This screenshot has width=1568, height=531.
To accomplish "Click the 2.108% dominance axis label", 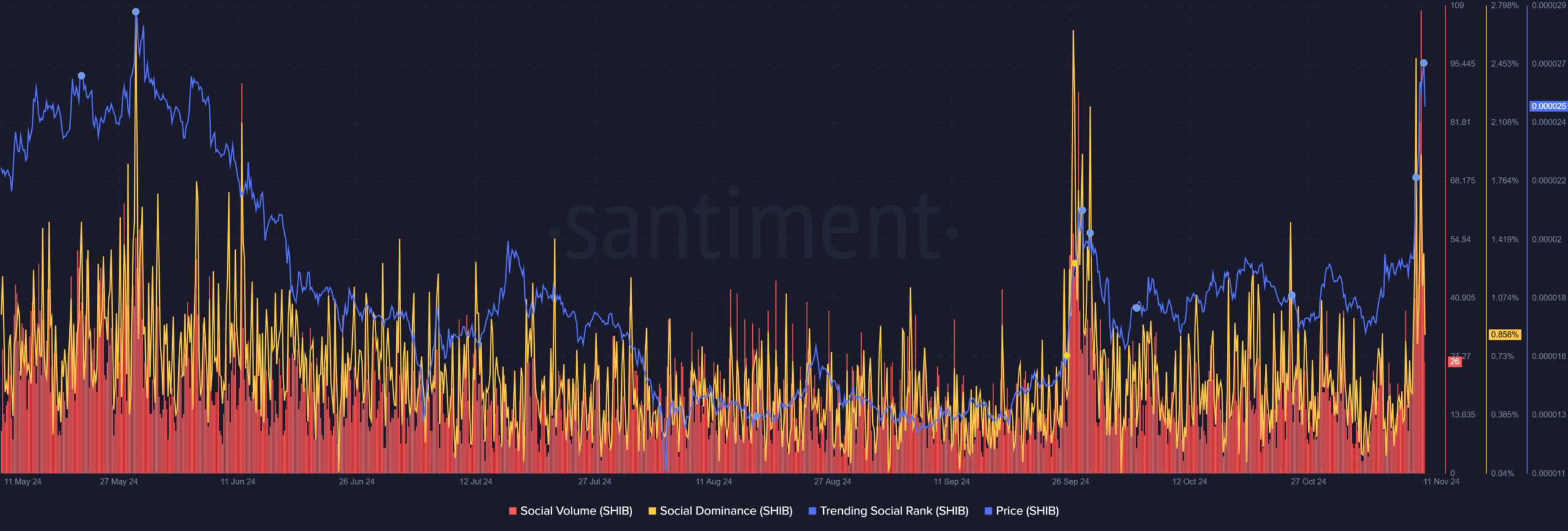I will 1505,122.
